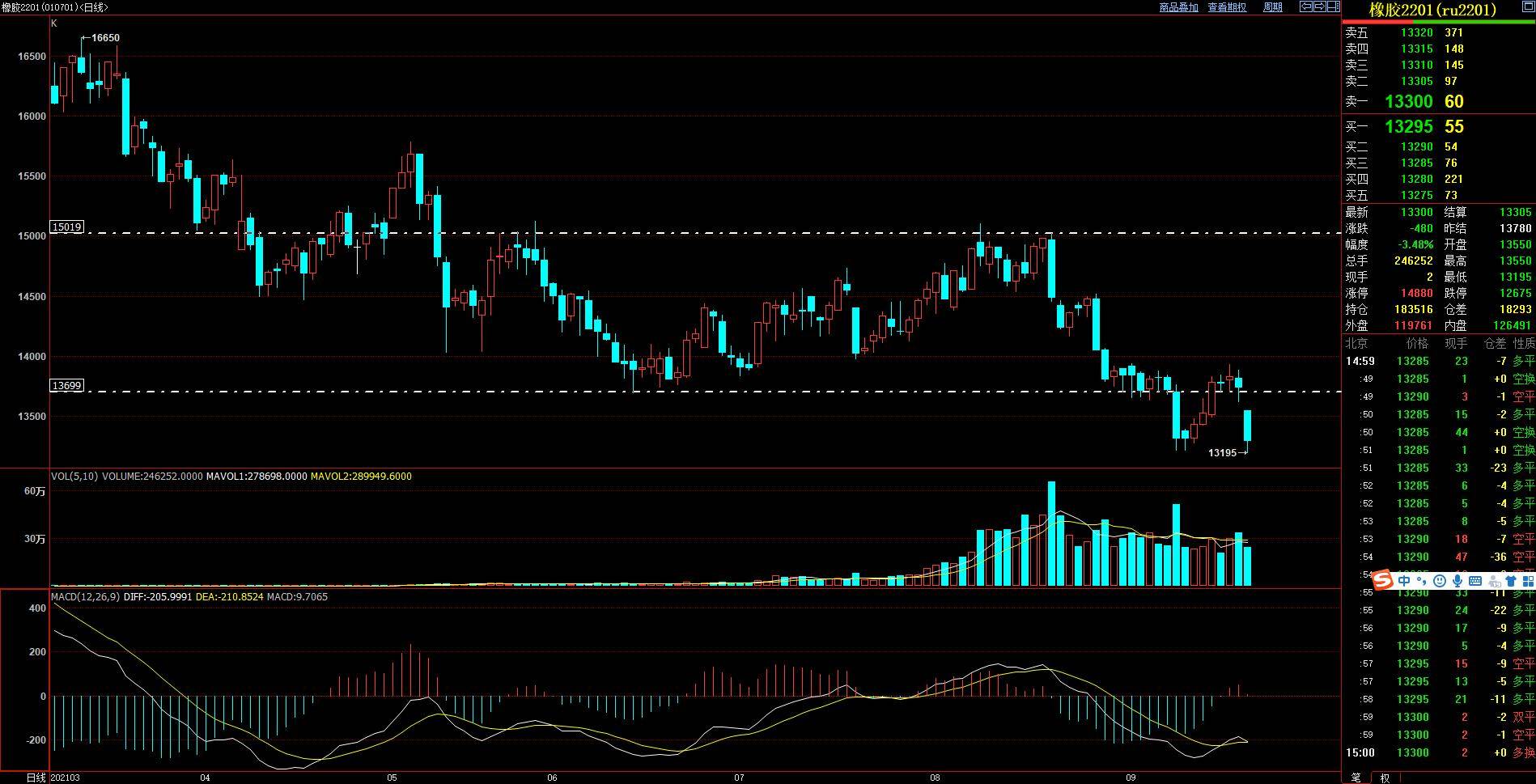Open Sogou soft keyboard icon
This screenshot has width=1536, height=784.
[x=1475, y=581]
